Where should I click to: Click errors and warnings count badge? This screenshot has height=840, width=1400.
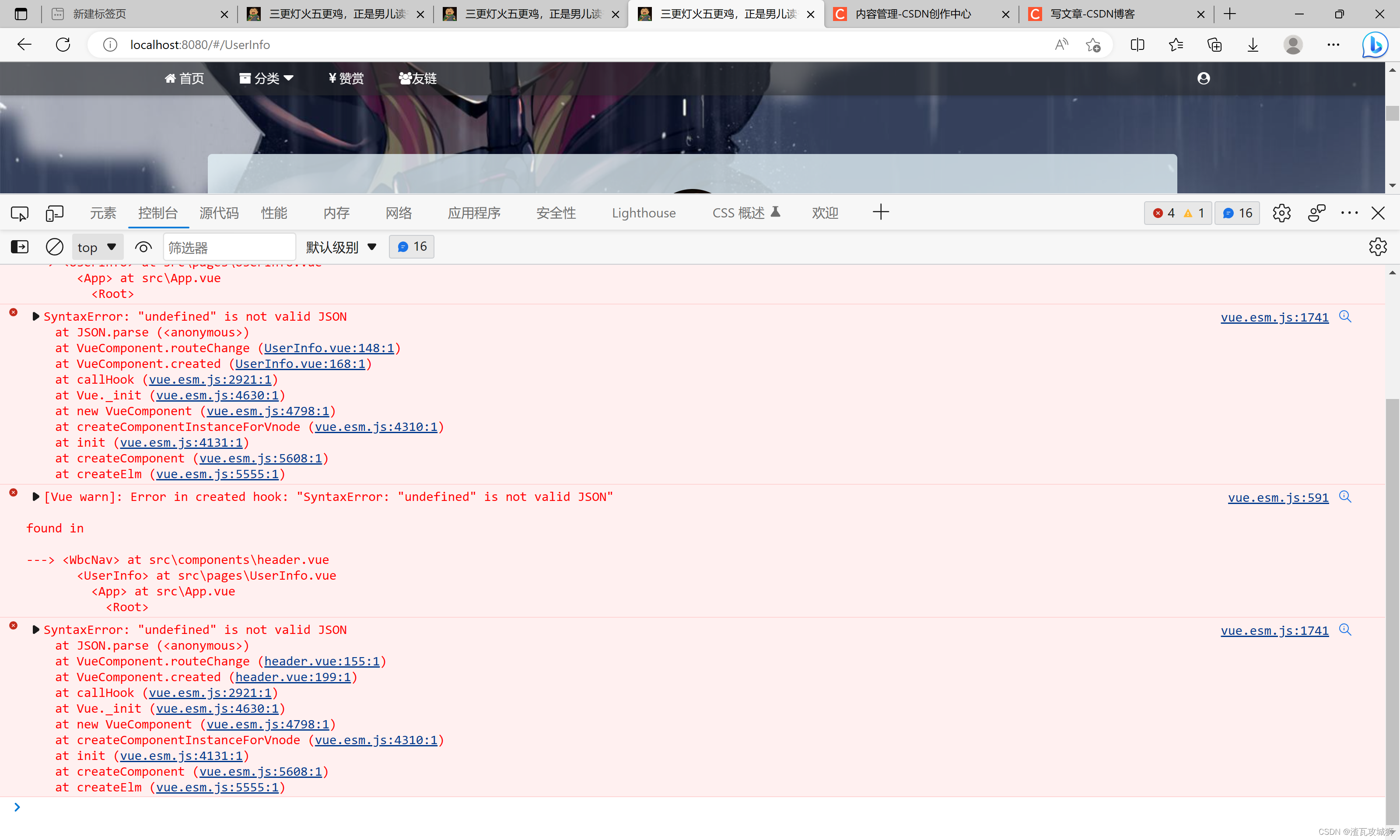coord(1178,213)
